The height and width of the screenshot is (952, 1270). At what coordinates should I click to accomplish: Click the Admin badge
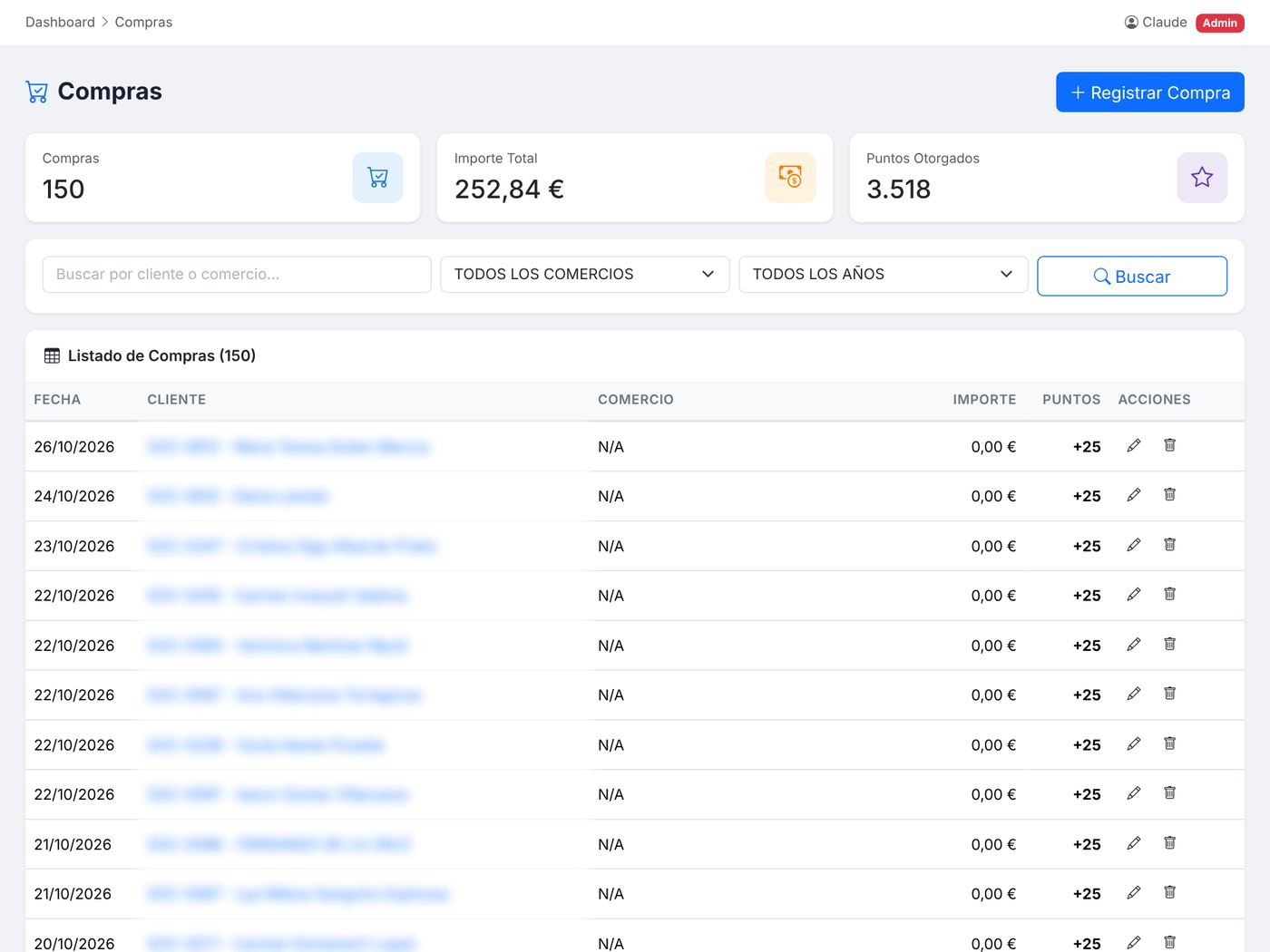(1220, 23)
